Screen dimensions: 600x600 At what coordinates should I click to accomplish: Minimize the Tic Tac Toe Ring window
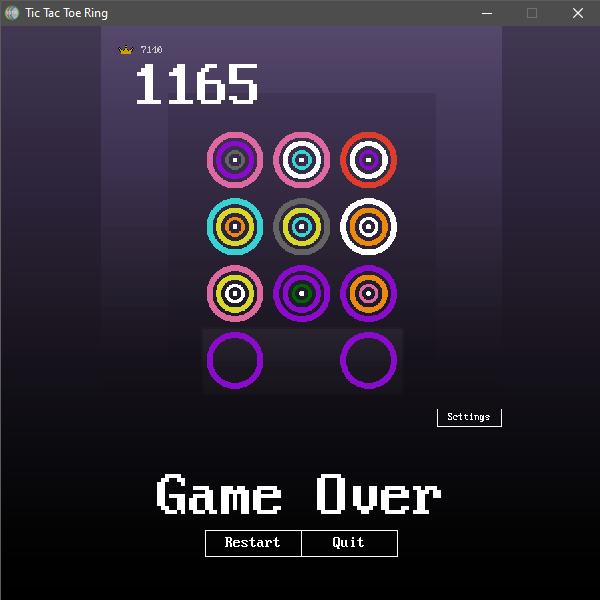click(486, 13)
